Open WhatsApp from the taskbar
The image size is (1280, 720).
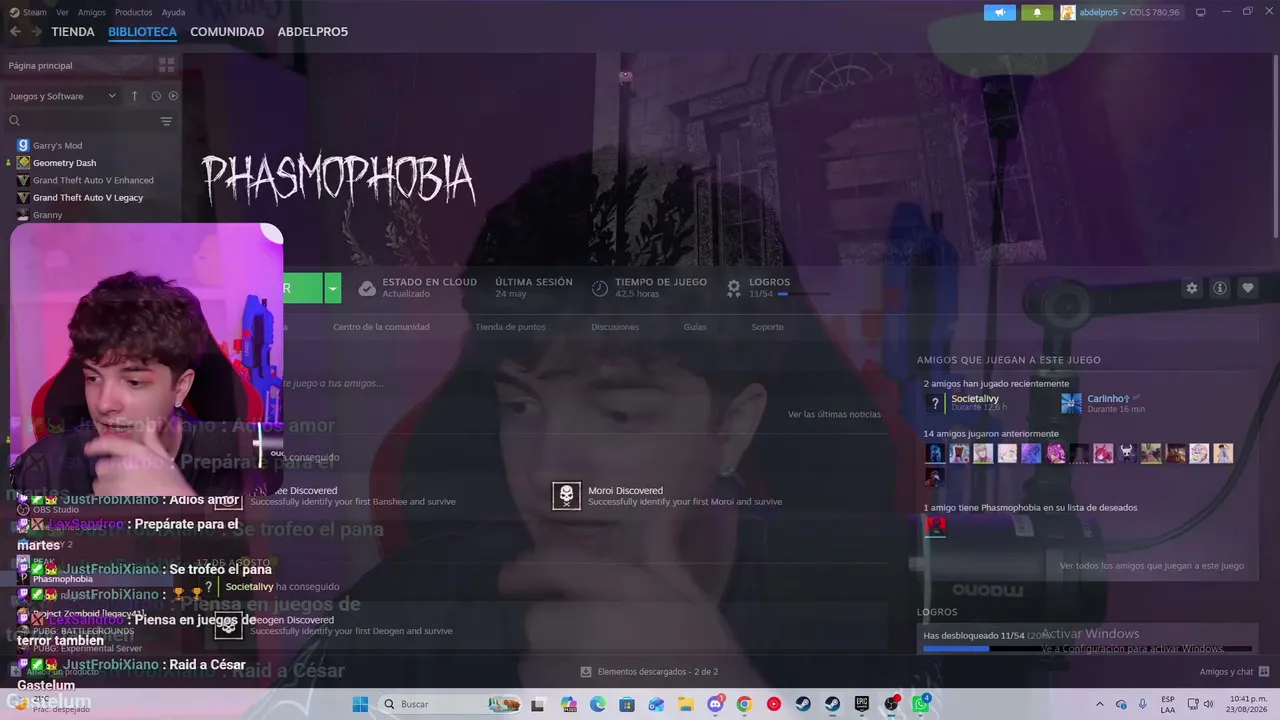point(921,704)
